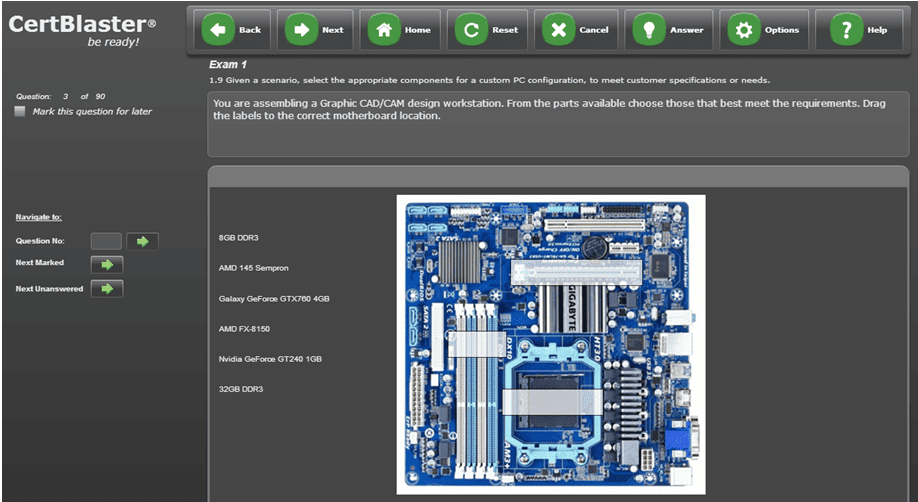Select the 8GB DDR3 label
918x502 pixels.
[x=240, y=238]
